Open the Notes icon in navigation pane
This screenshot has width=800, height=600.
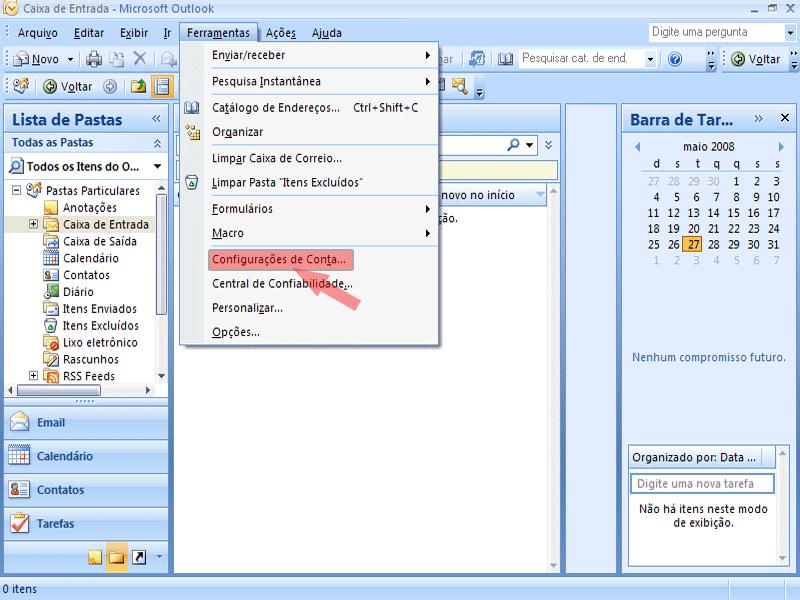(95, 557)
